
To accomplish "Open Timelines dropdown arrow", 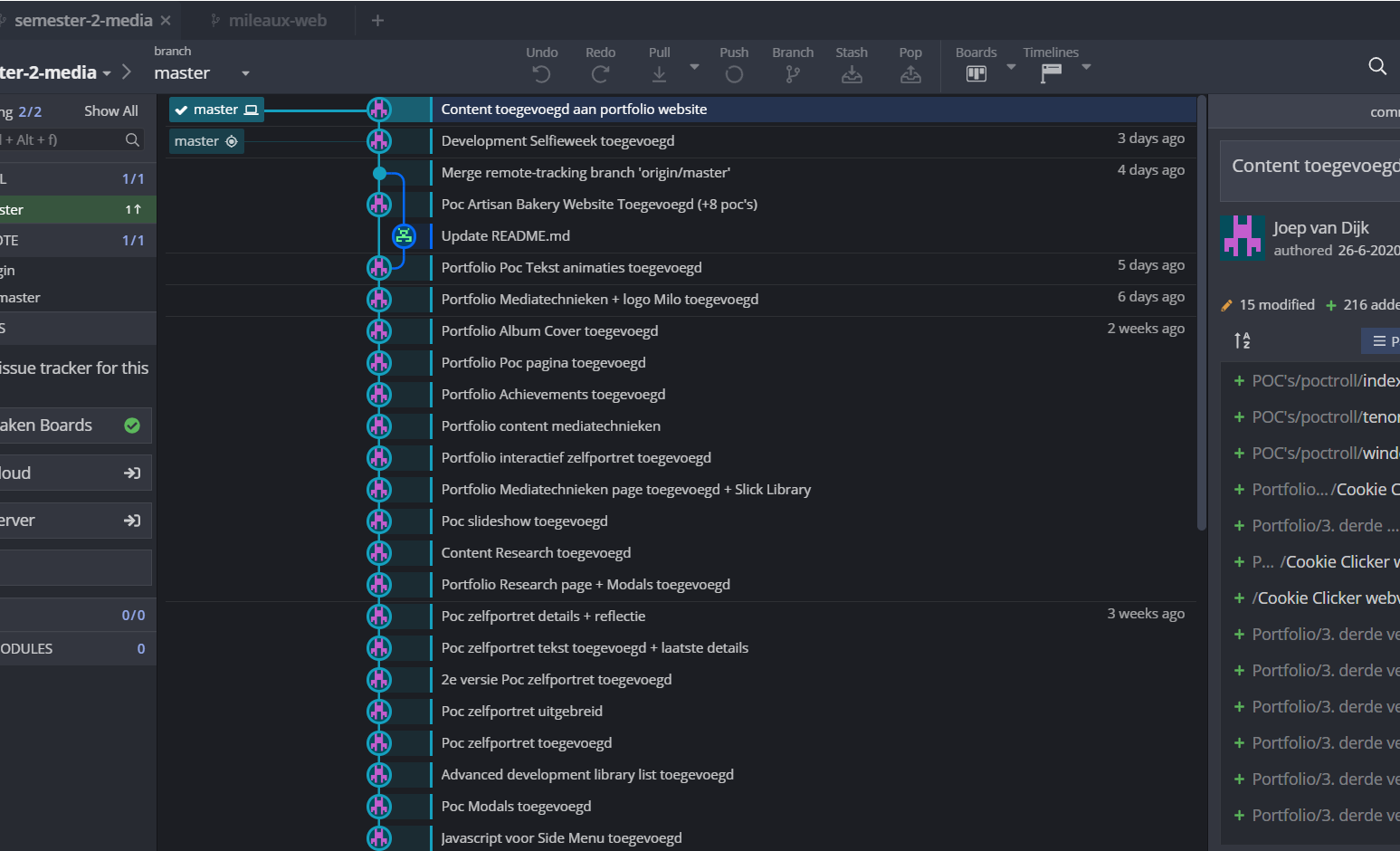I will (x=1086, y=67).
